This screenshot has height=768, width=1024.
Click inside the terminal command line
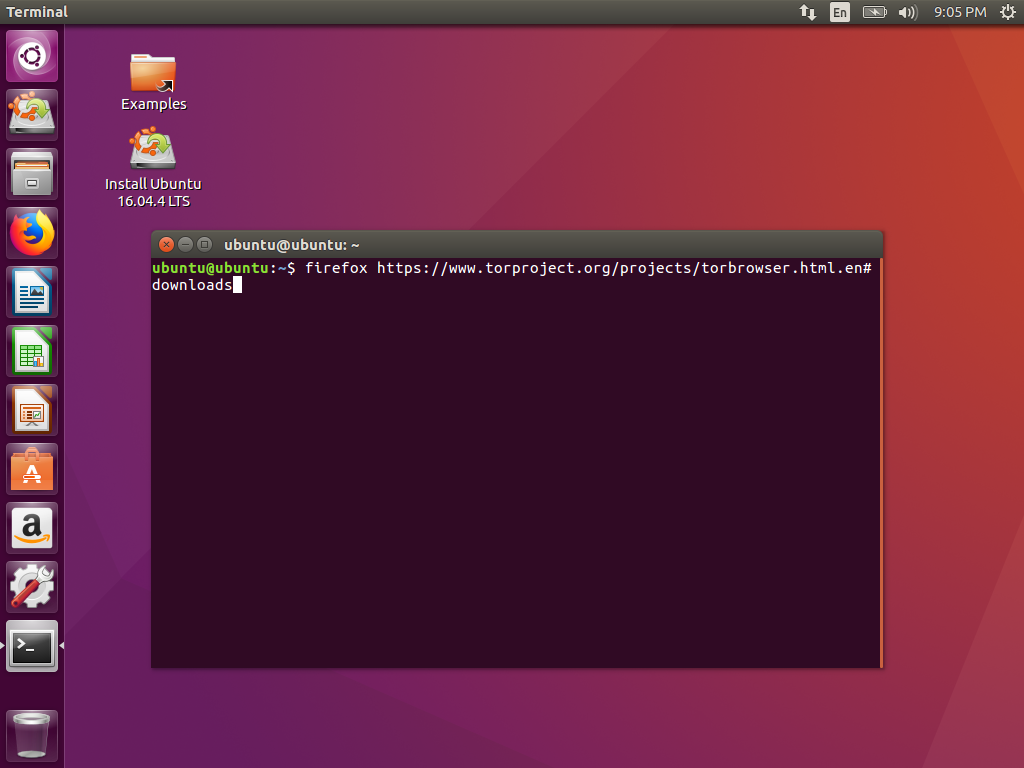coord(400,285)
